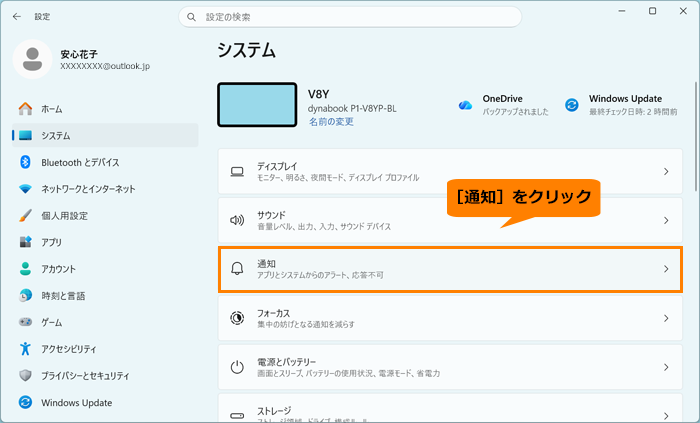Click the Apps icon in sidebar
The height and width of the screenshot is (423, 700).
(x=25, y=242)
